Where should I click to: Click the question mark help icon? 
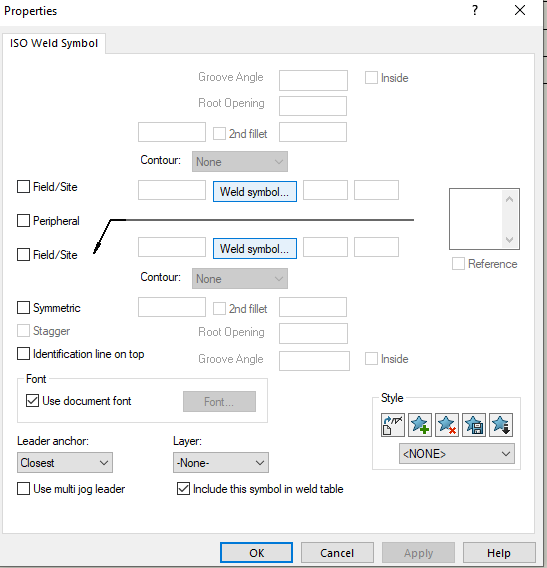point(475,10)
